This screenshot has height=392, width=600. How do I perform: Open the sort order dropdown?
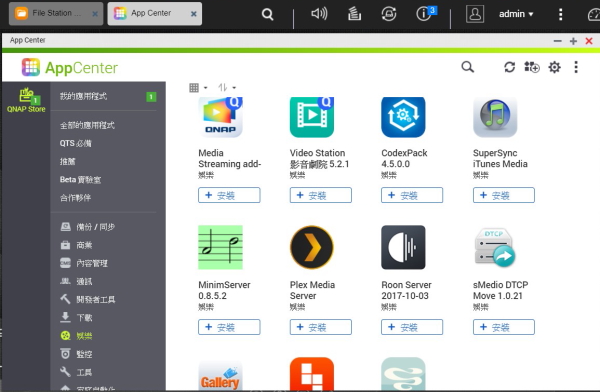tap(227, 88)
